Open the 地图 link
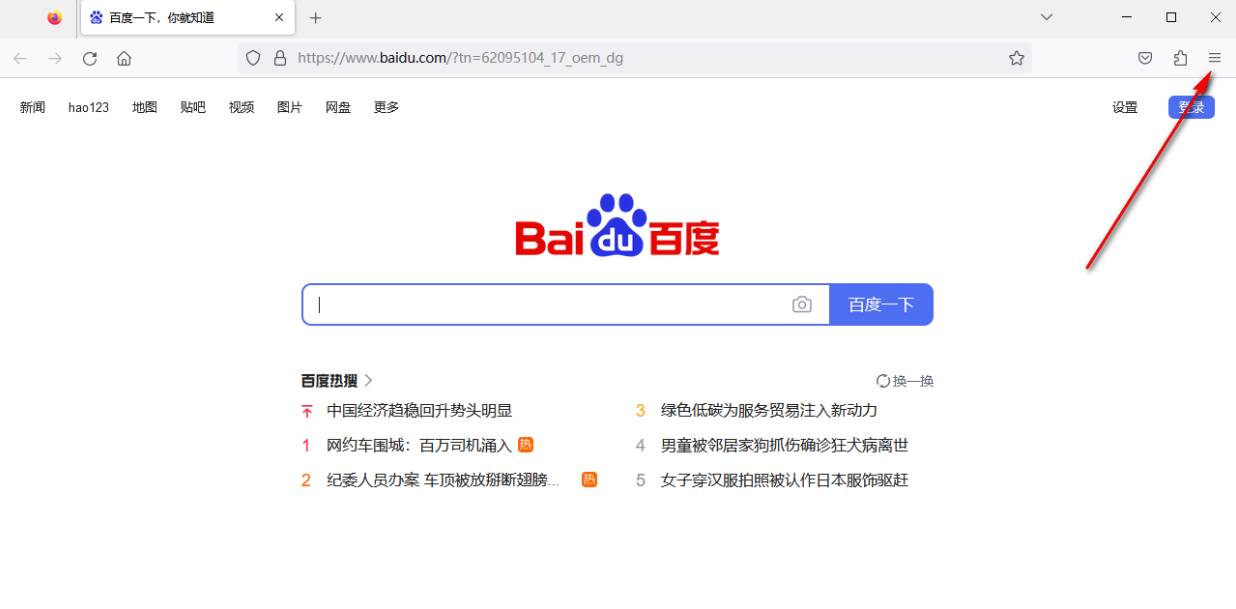 pyautogui.click(x=145, y=107)
